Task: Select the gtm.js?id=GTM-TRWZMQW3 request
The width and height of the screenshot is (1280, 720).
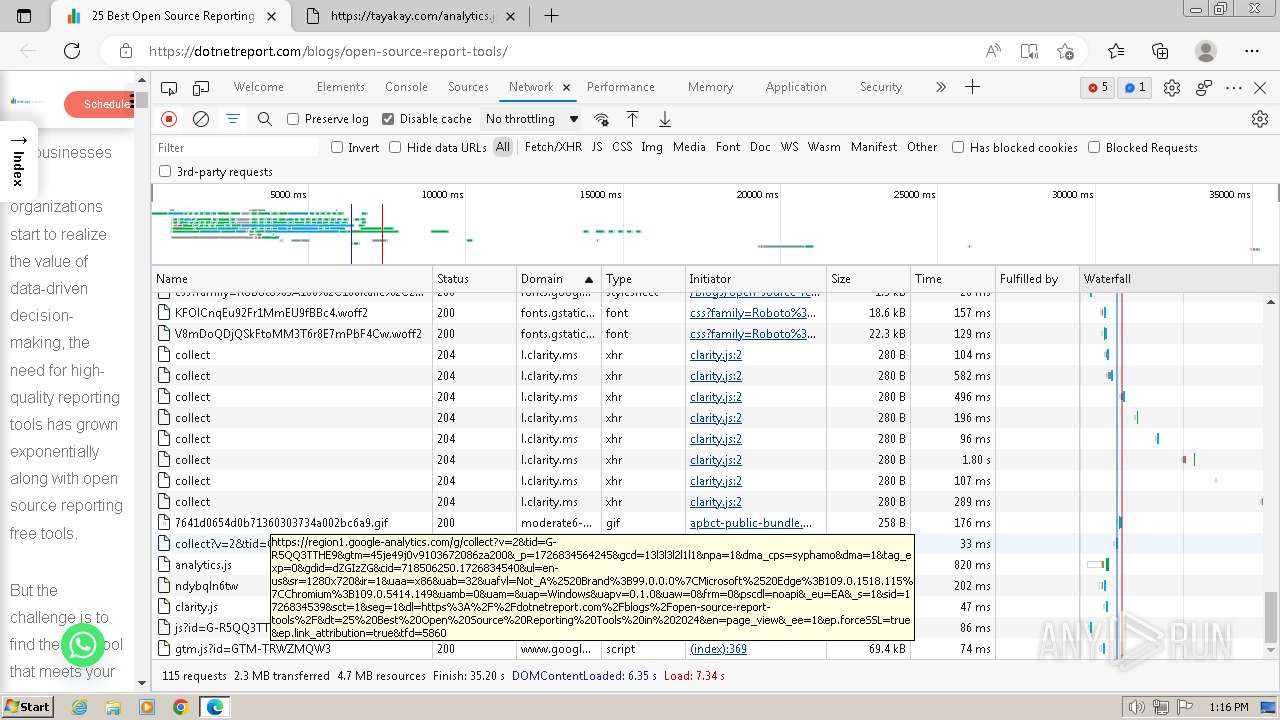Action: point(253,649)
